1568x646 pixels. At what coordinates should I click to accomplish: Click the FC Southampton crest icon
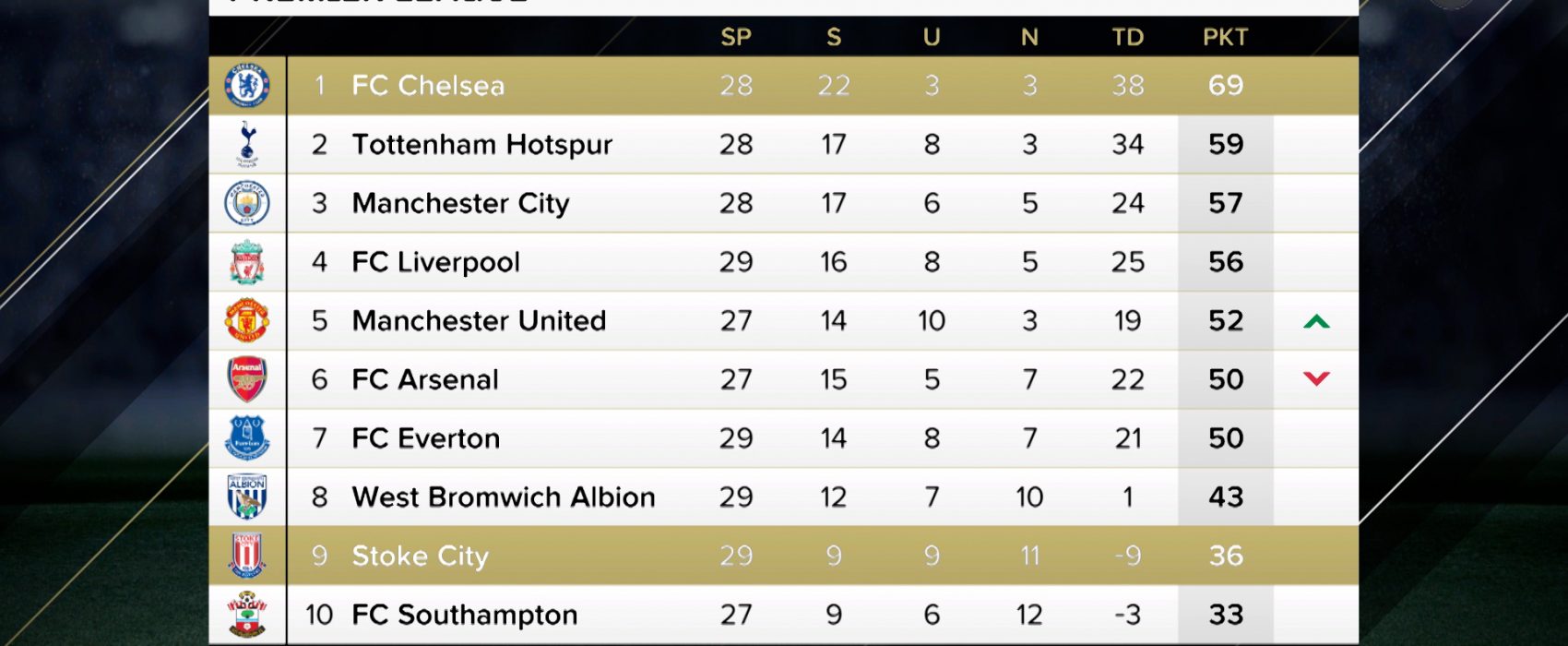tap(247, 615)
